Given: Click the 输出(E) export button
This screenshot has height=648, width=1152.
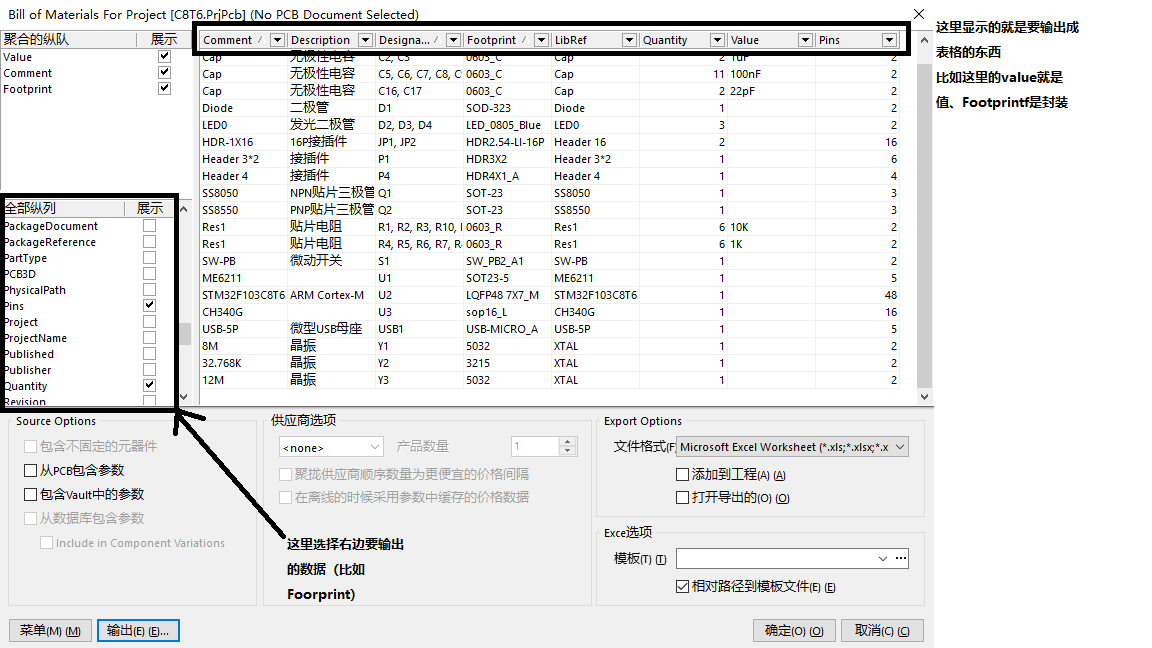Looking at the screenshot, I should (x=138, y=630).
